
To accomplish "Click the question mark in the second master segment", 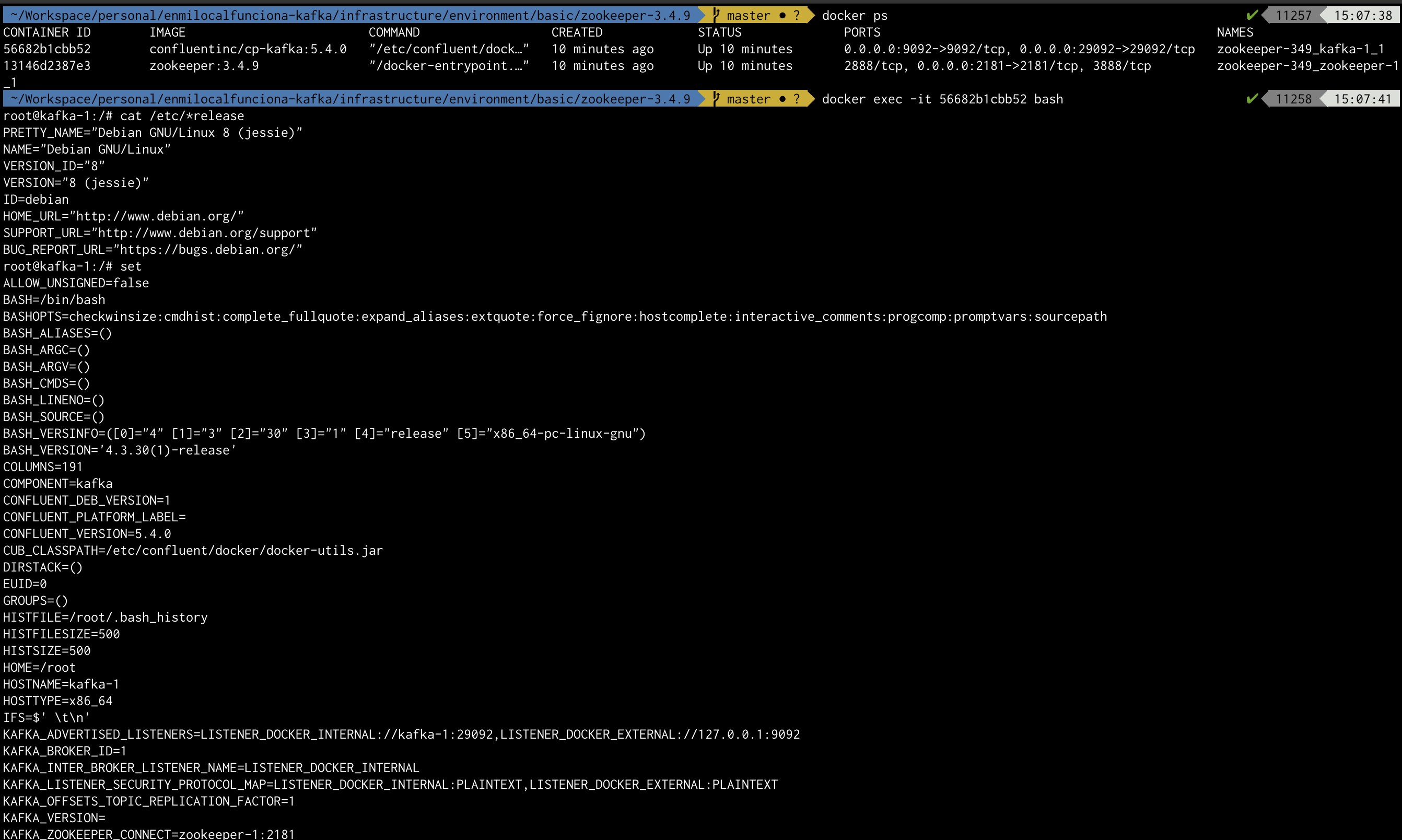I will click(797, 99).
